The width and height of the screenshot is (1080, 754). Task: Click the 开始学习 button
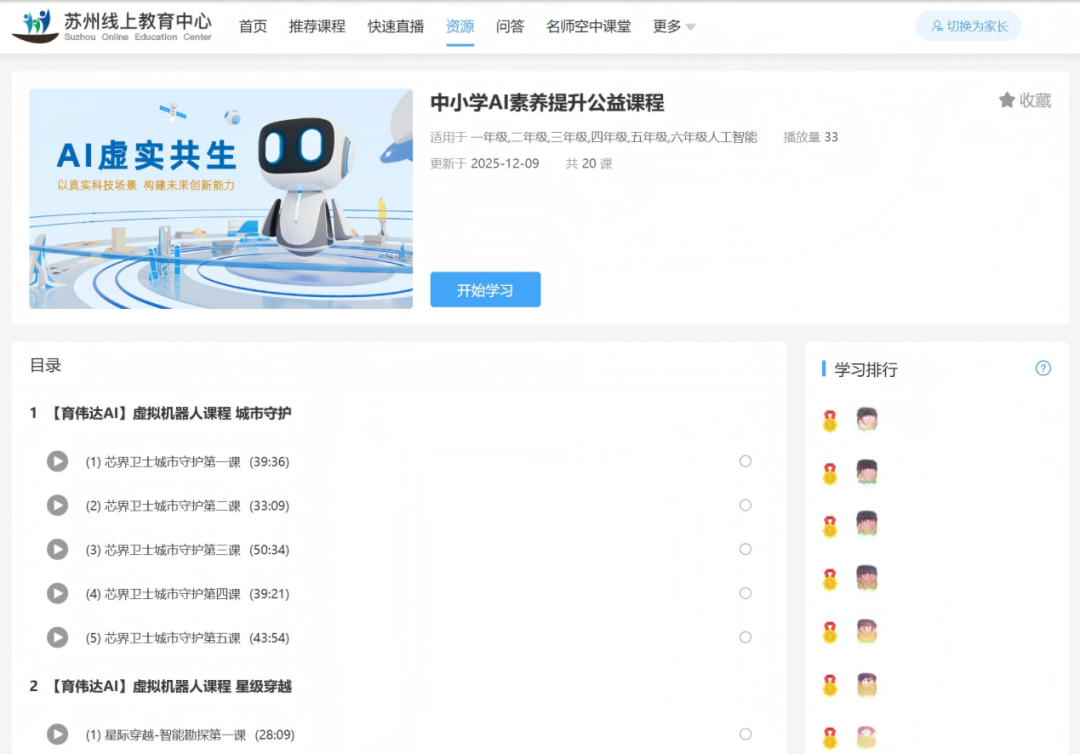point(485,290)
